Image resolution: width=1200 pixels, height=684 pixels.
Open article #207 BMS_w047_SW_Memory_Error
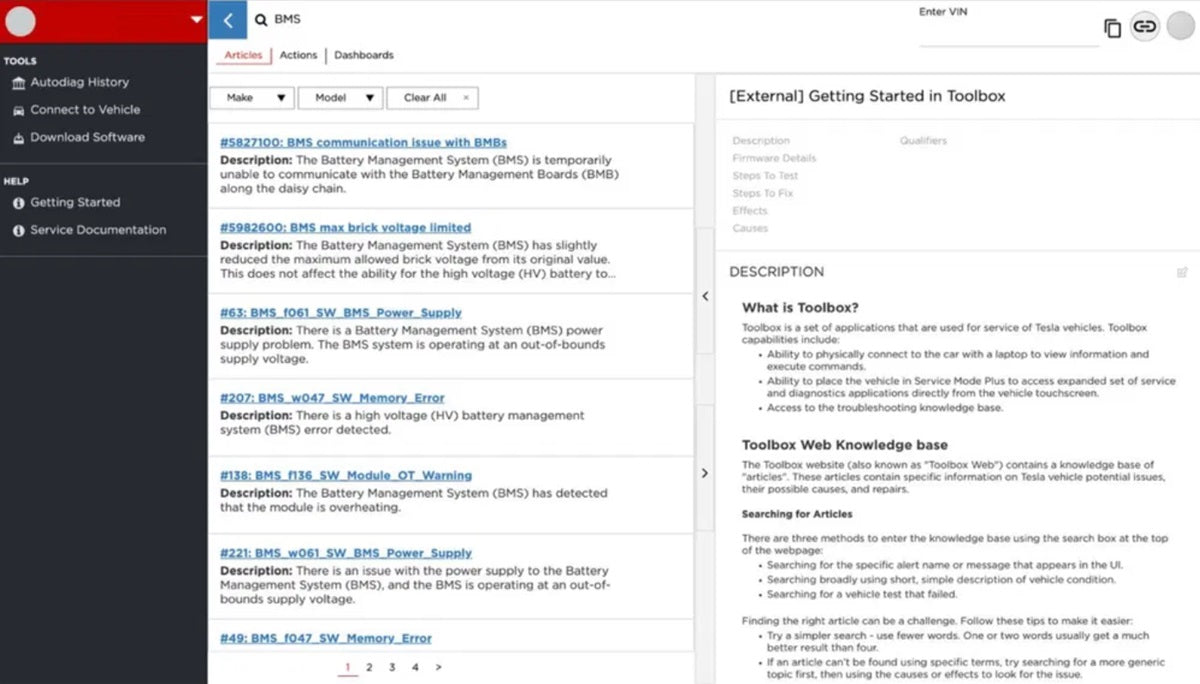coord(332,398)
